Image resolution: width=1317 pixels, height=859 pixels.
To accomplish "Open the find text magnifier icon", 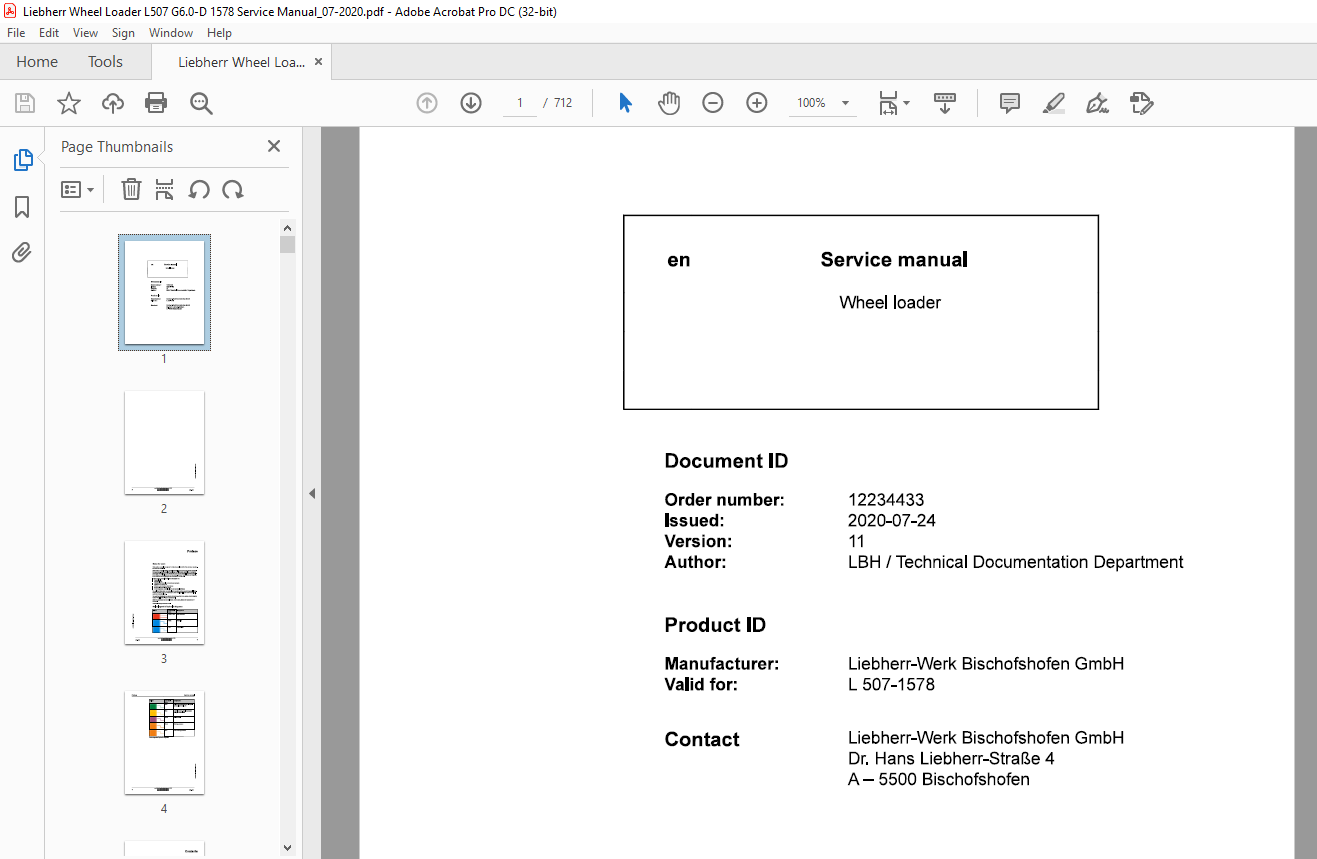I will click(x=201, y=103).
